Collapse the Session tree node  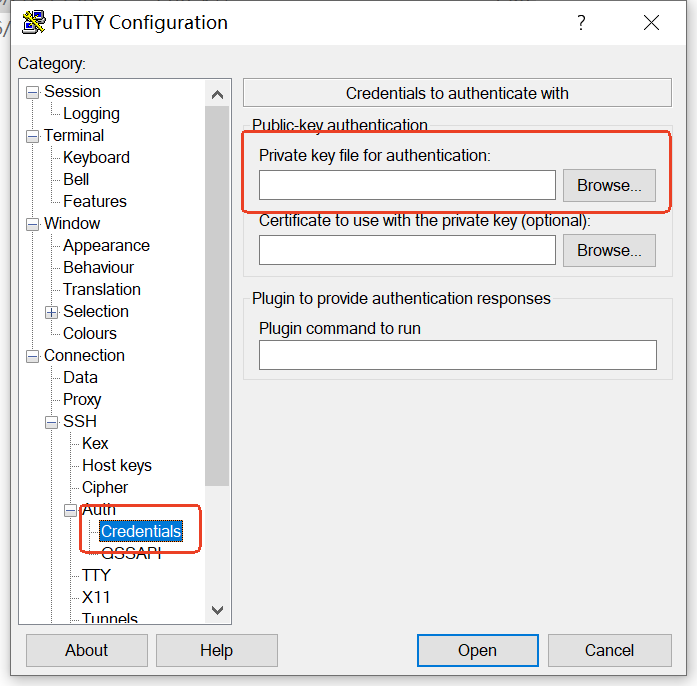[32, 92]
